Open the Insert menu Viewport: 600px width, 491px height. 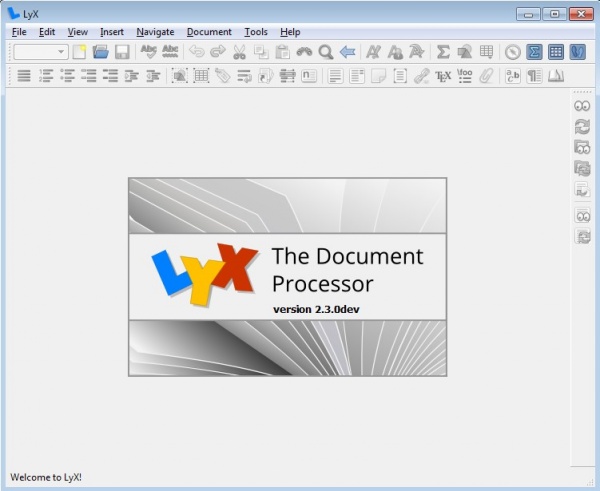pos(112,32)
